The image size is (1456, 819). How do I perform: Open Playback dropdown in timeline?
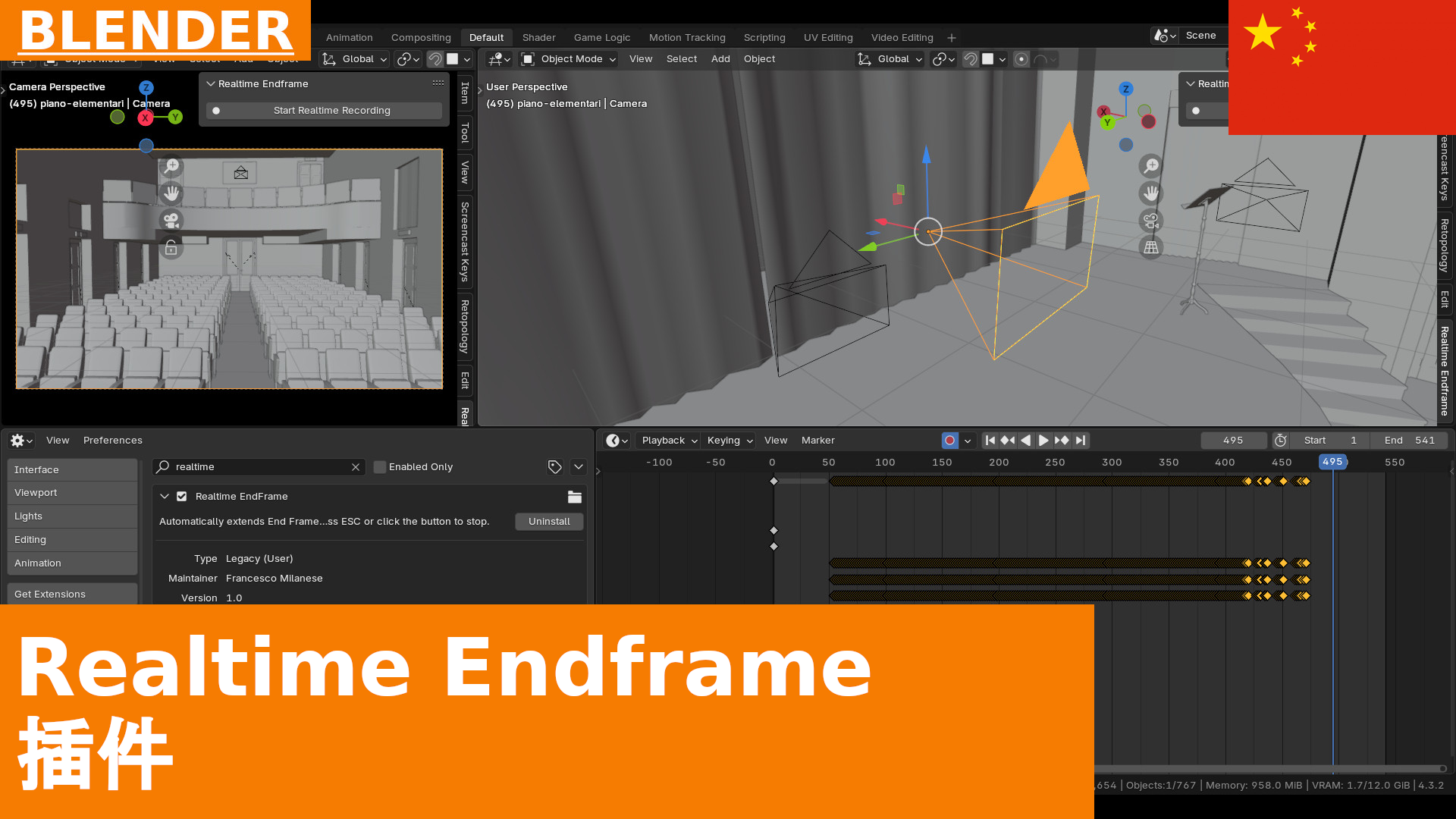[669, 441]
